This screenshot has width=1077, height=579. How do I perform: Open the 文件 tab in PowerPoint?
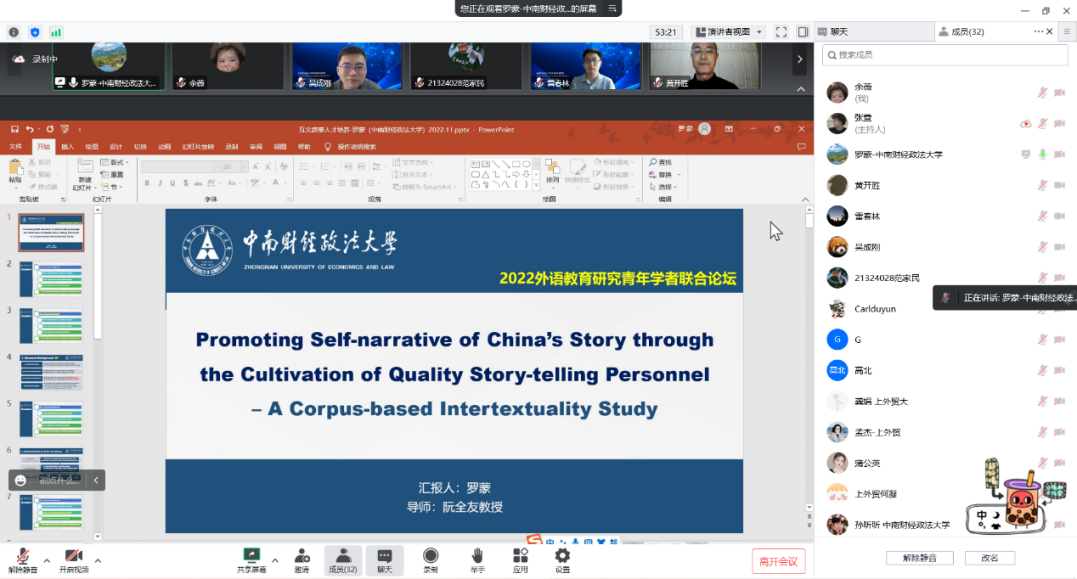[16, 146]
